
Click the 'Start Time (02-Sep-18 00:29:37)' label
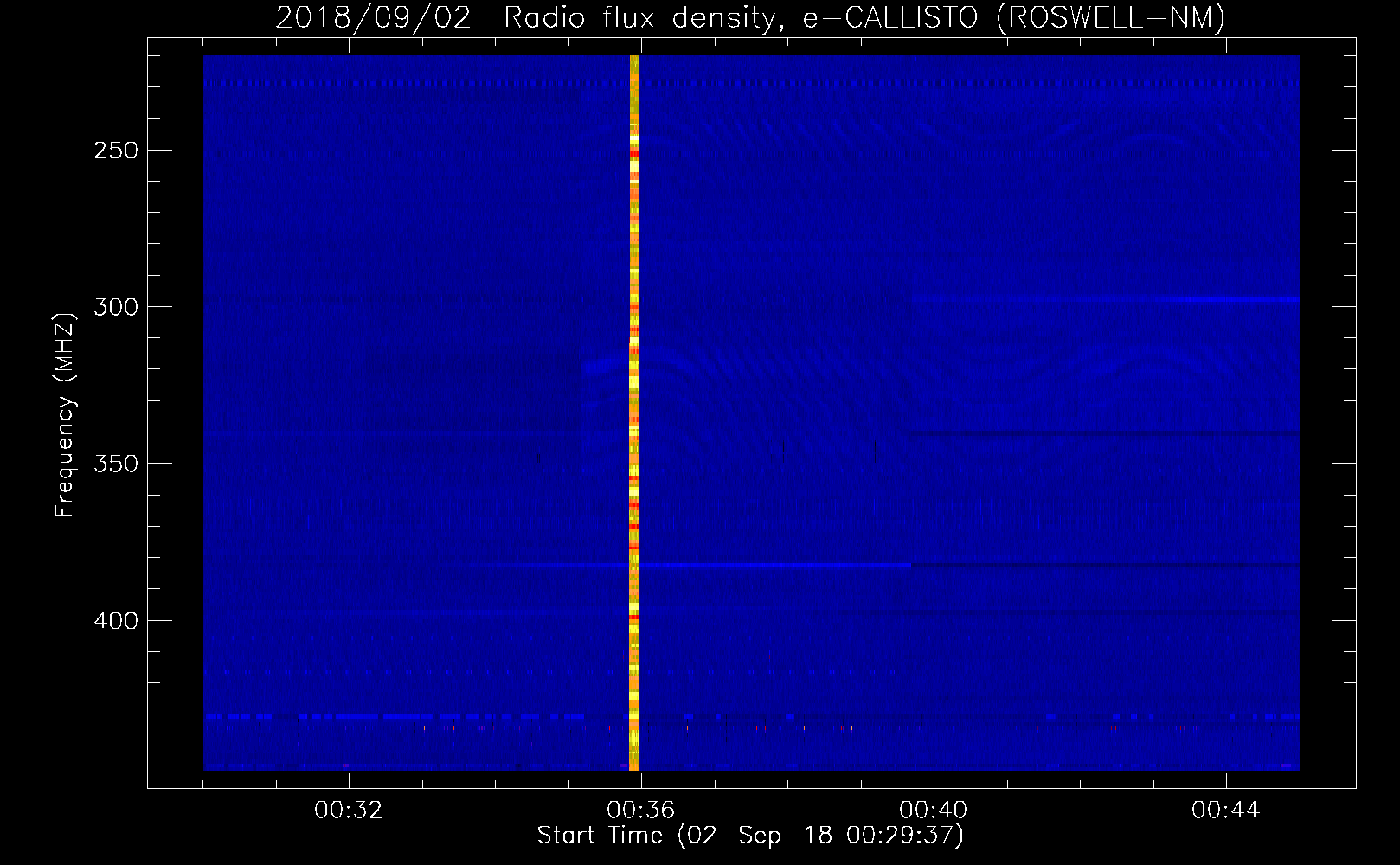pos(750,835)
